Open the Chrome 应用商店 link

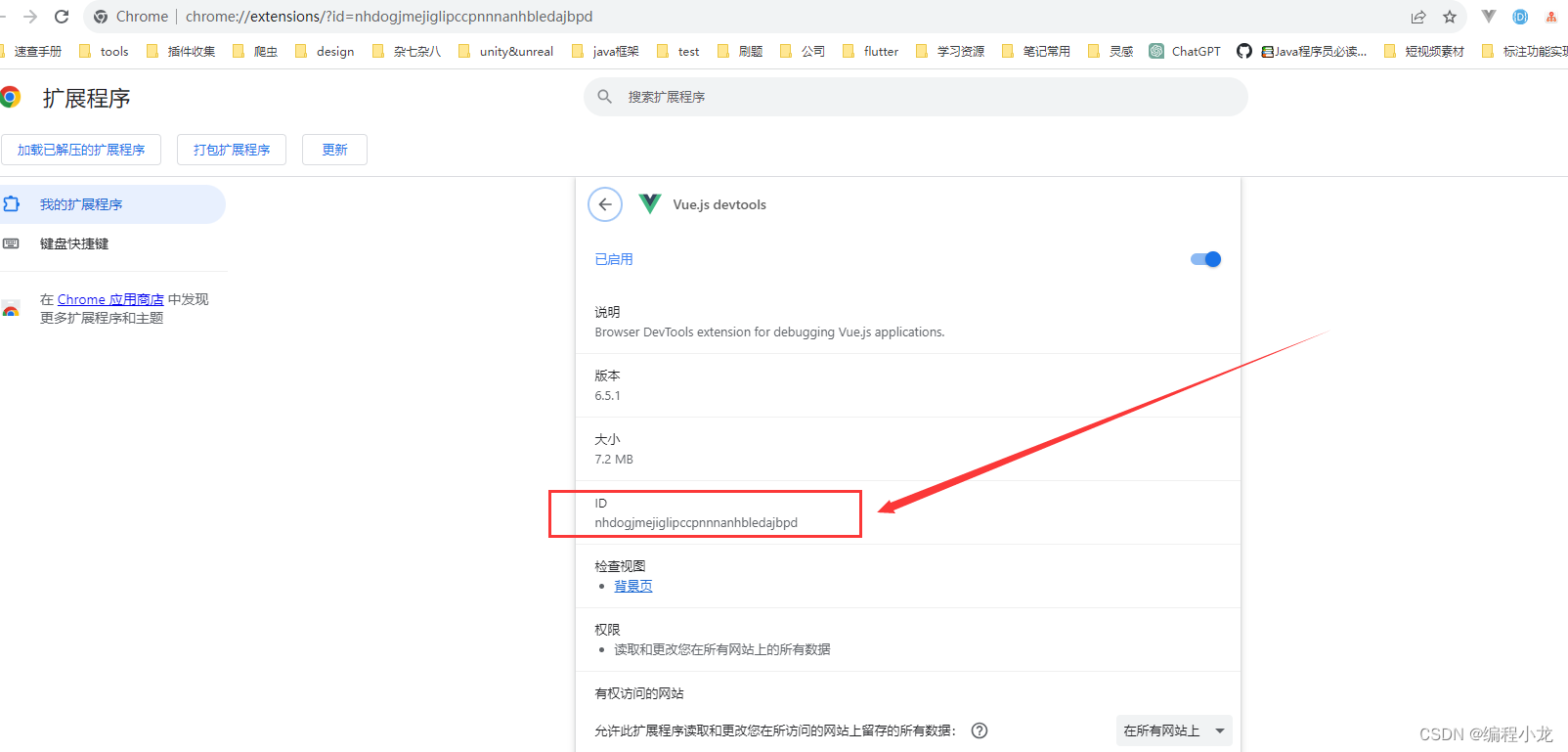[110, 299]
